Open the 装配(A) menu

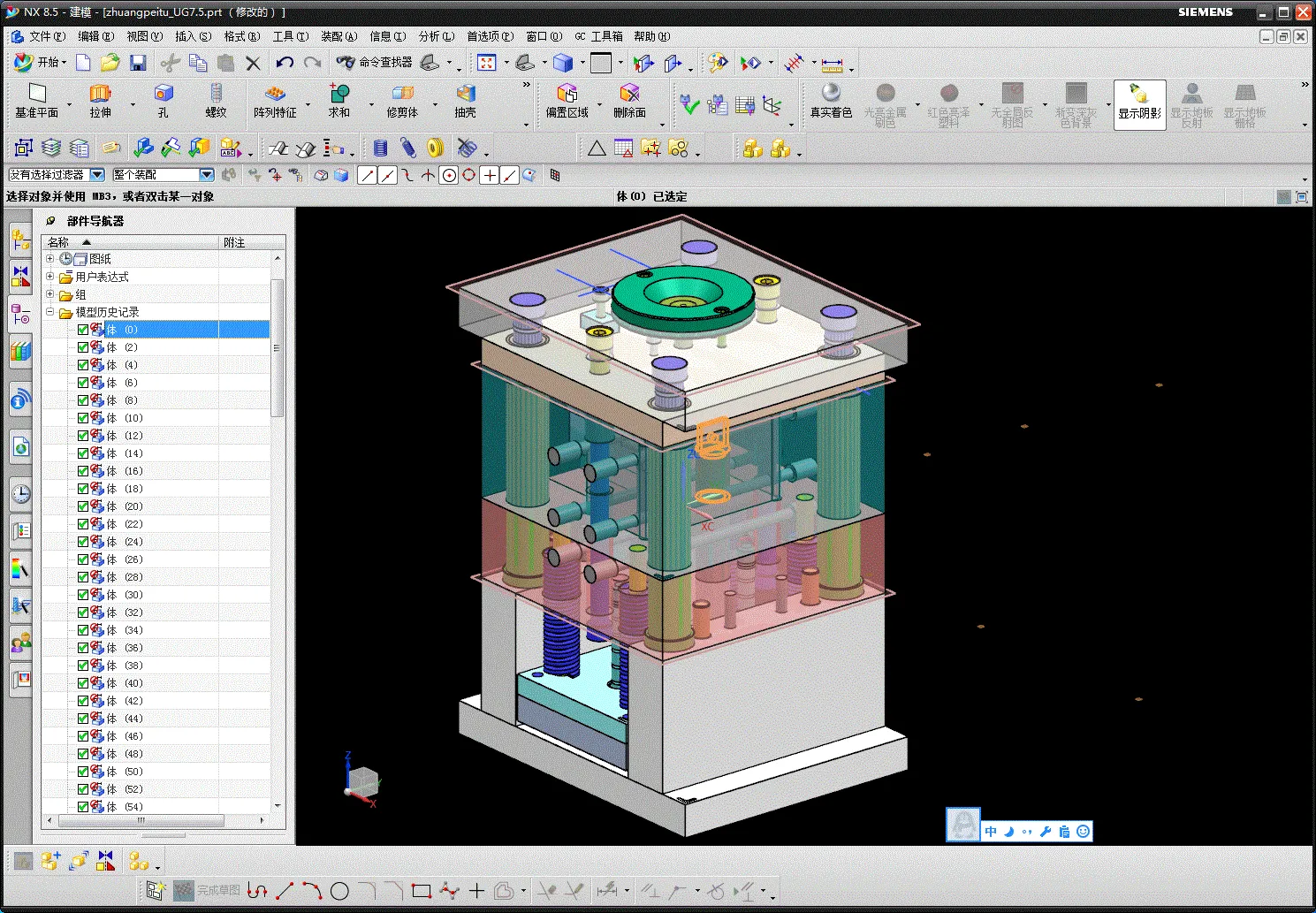pos(339,36)
